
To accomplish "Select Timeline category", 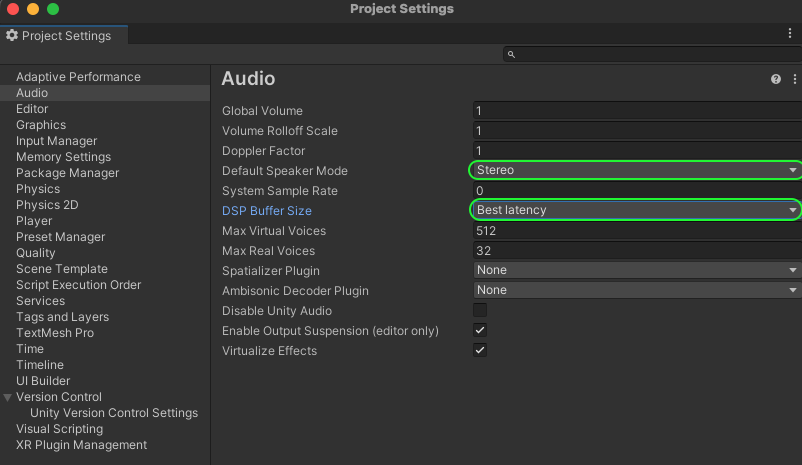I will pyautogui.click(x=40, y=365).
